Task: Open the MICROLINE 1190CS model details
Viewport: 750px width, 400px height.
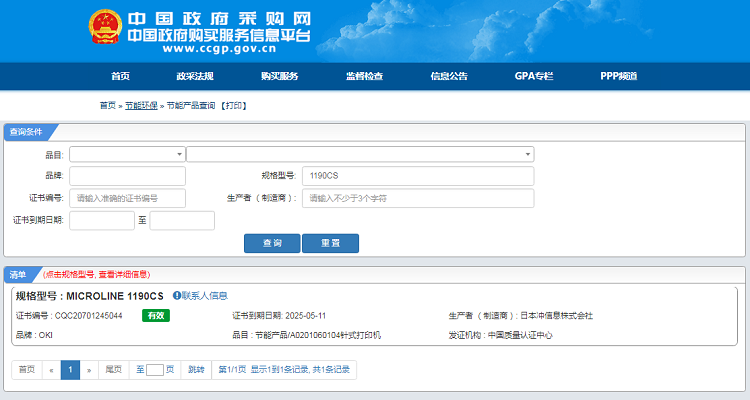Action: click(115, 296)
